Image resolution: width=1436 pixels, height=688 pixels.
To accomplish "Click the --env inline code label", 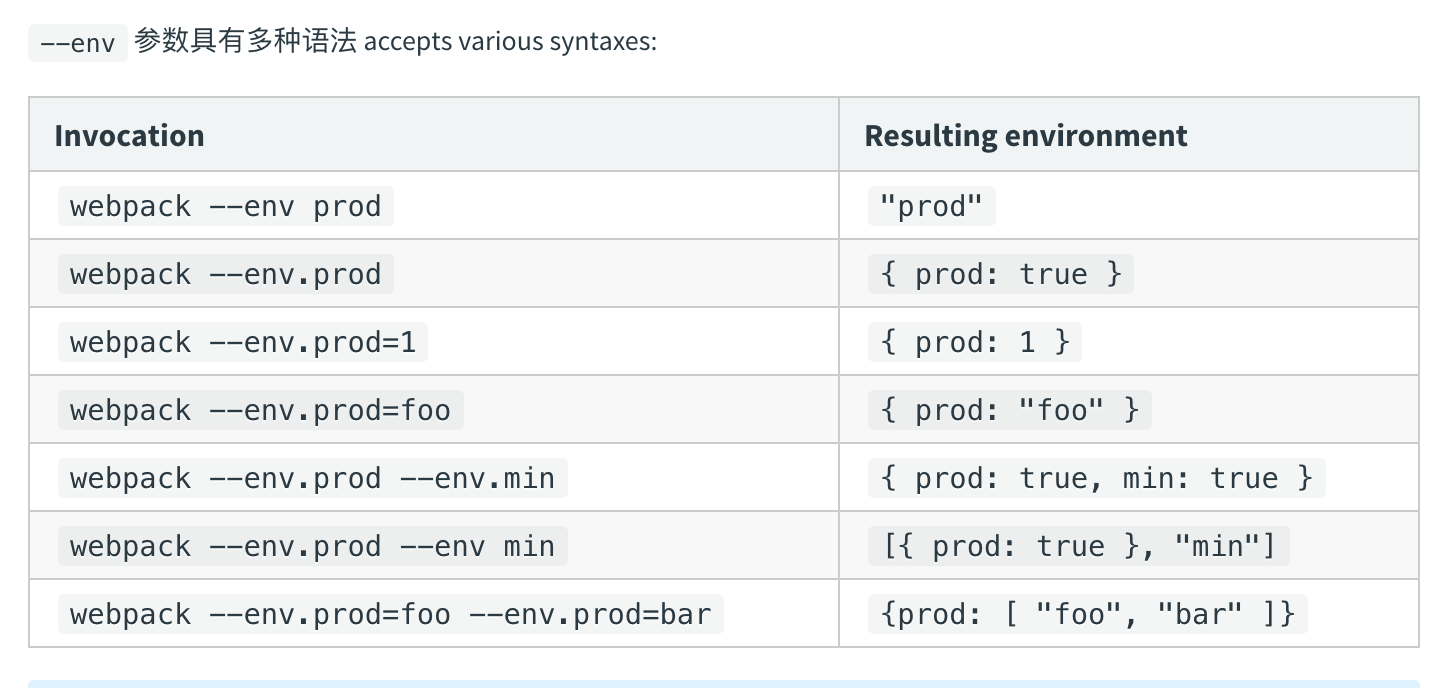I will point(77,44).
